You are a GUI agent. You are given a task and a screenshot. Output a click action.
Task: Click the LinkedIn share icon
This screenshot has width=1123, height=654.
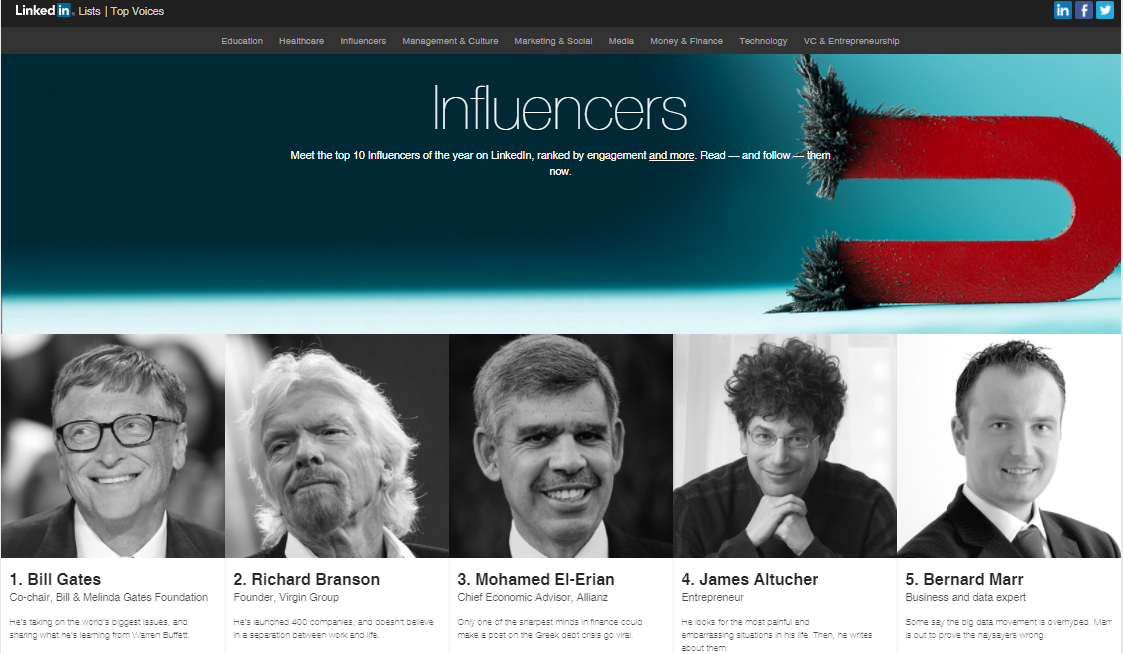1063,10
